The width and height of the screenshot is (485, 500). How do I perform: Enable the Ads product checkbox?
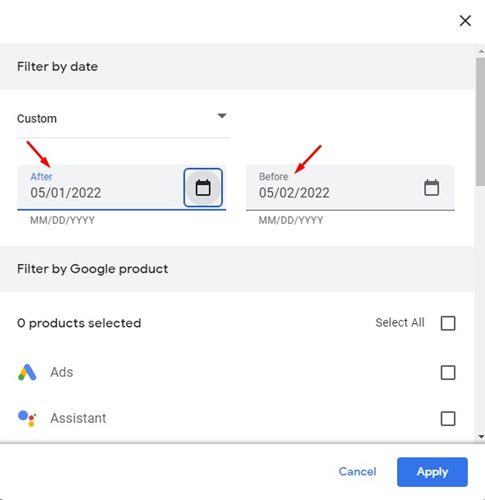(448, 372)
